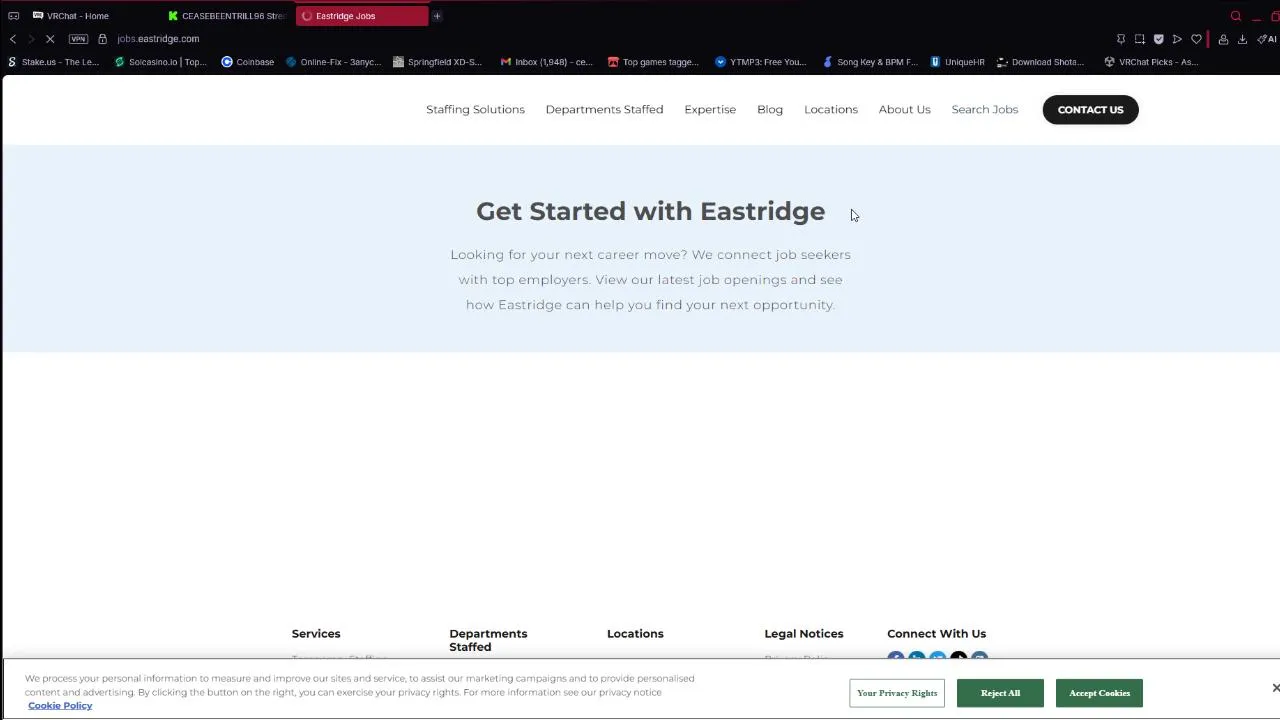Click the padlock site security icon

(102, 39)
